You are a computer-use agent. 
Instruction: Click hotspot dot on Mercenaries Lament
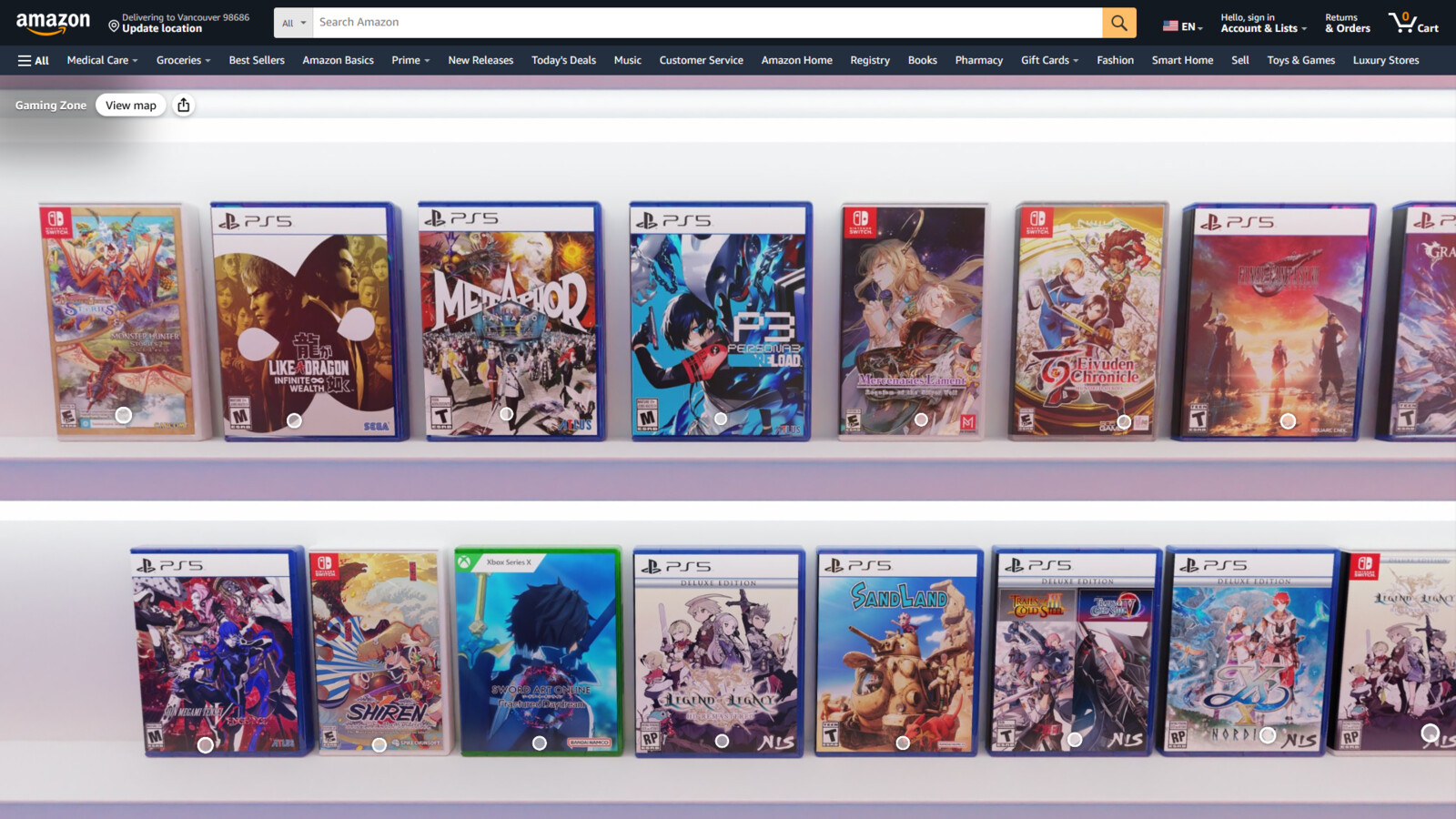921,420
